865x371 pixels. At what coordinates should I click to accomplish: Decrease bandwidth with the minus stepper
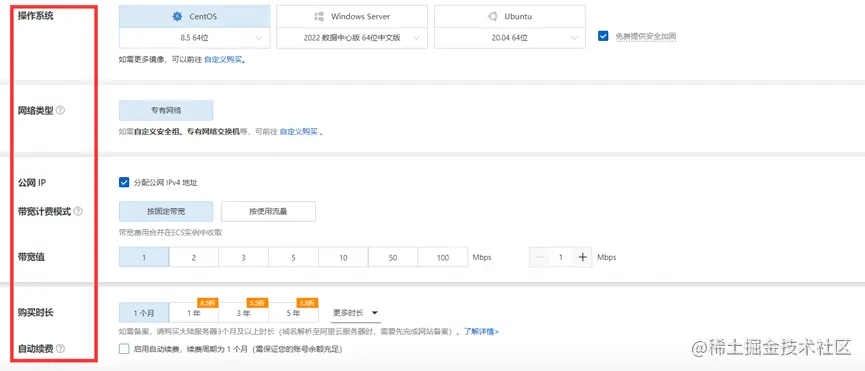click(540, 257)
